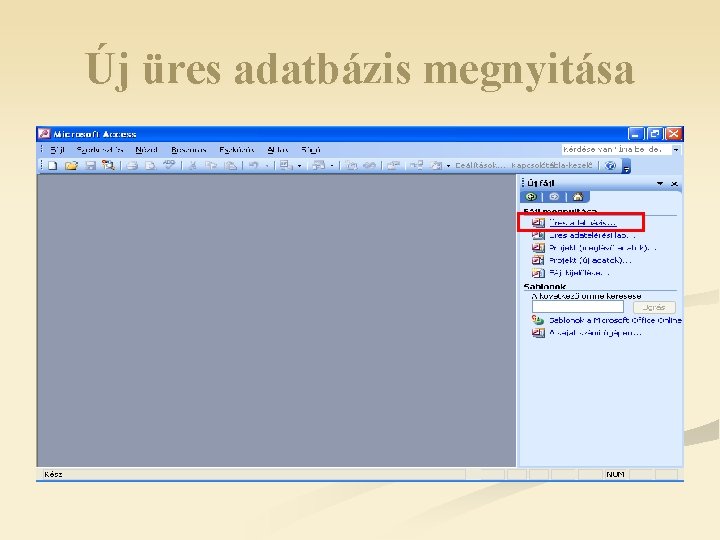
Task: Click the New database toolbar icon
Action: 53,166
